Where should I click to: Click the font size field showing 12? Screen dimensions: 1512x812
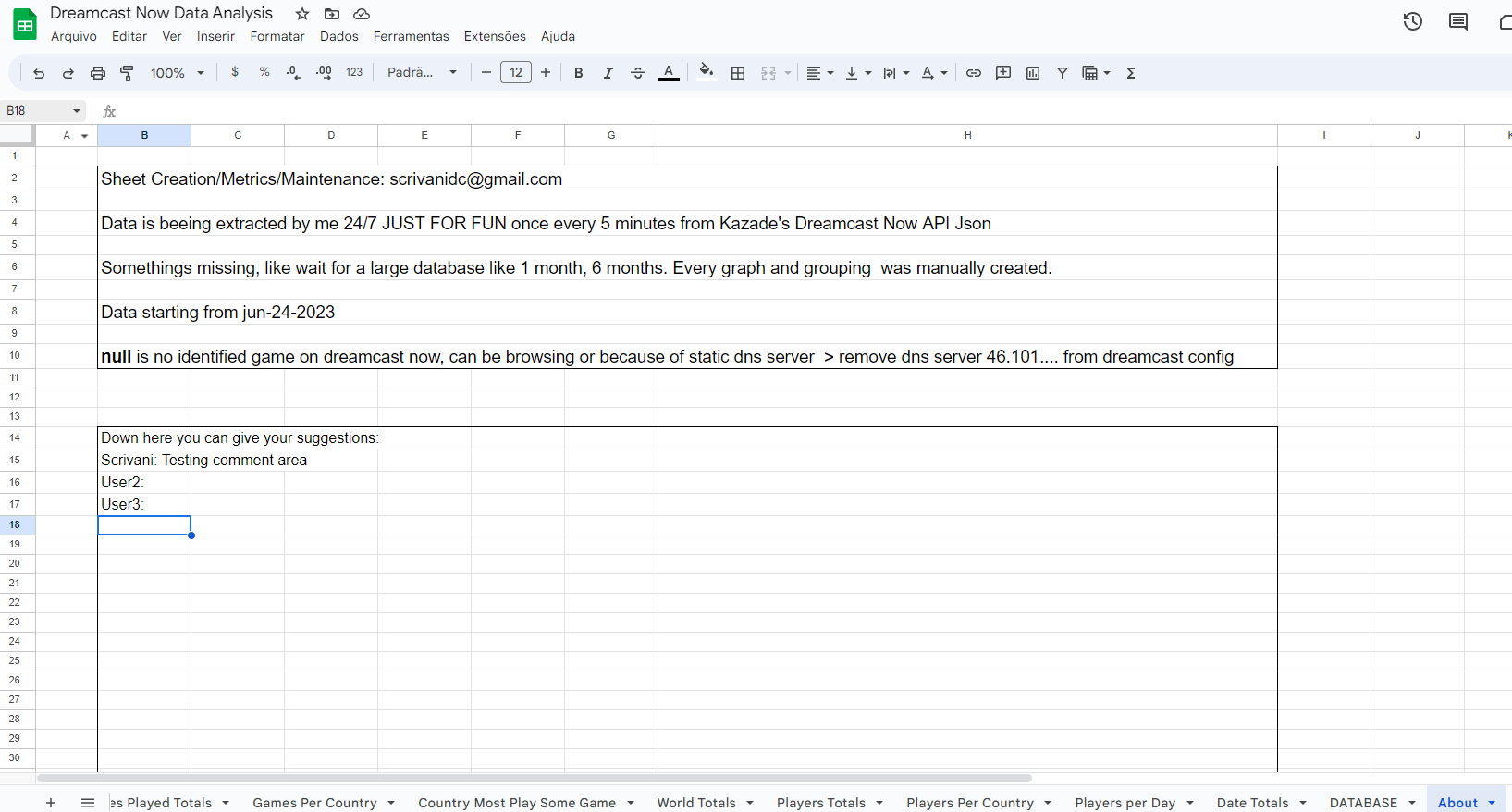pyautogui.click(x=516, y=72)
